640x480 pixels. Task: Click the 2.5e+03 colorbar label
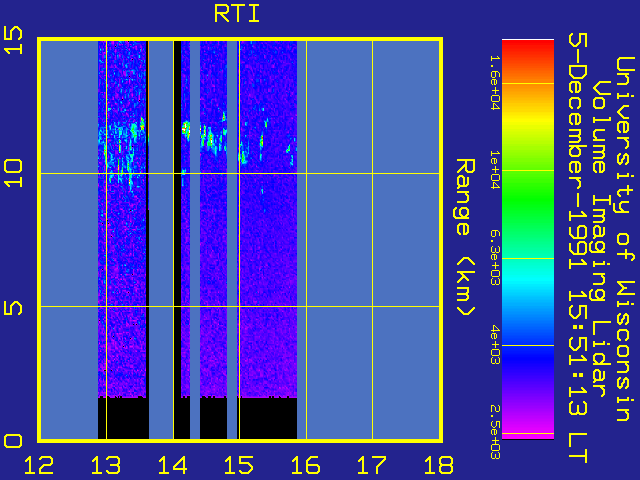click(x=495, y=432)
